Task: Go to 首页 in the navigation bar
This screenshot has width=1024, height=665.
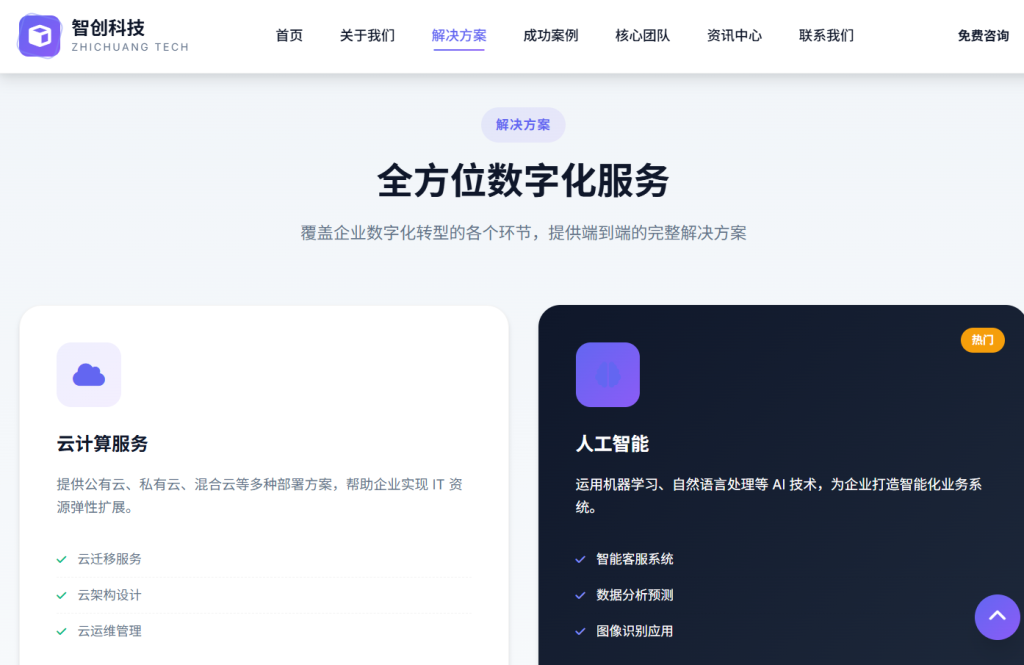Action: pyautogui.click(x=289, y=36)
